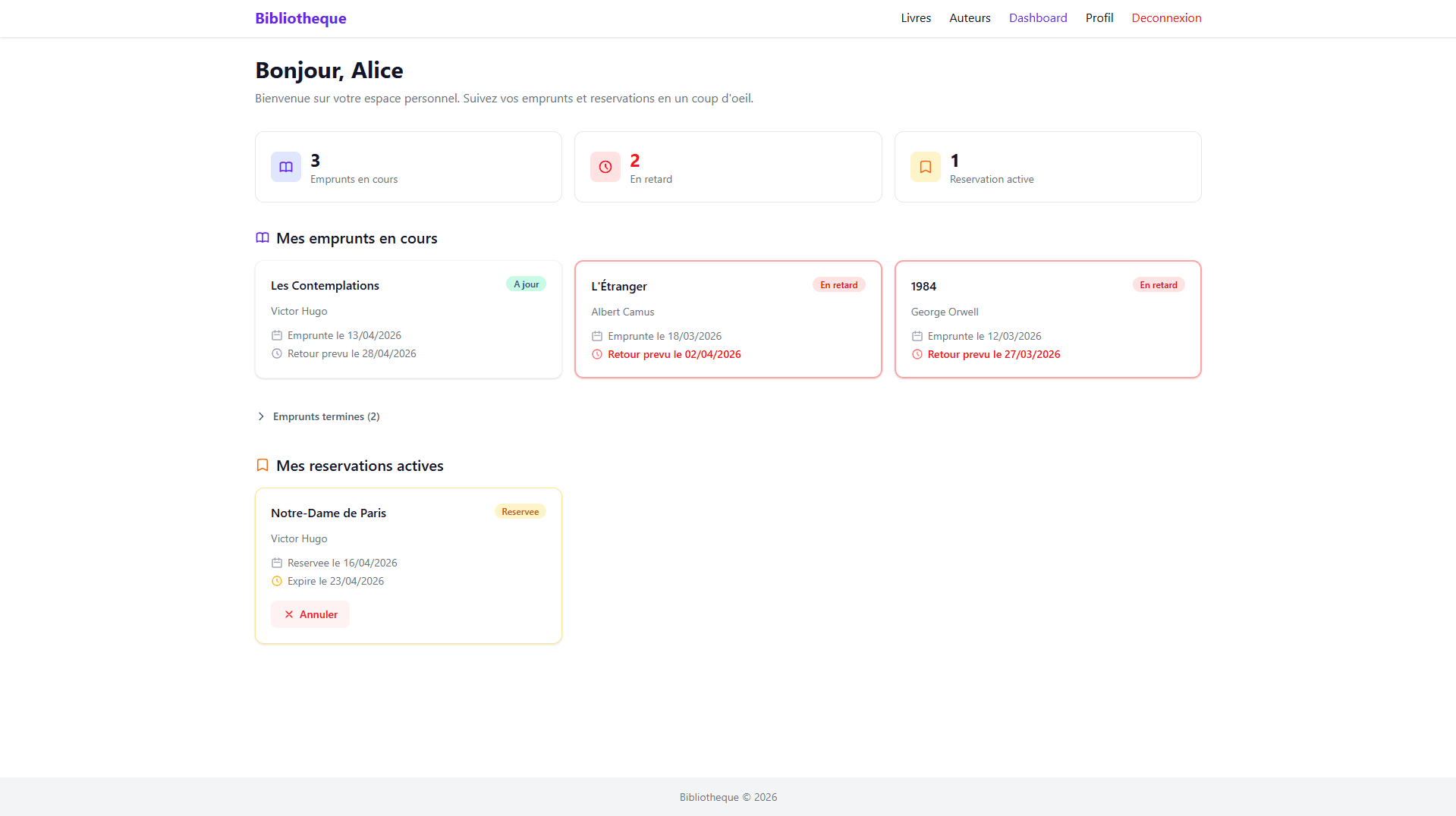The height and width of the screenshot is (816, 1456).
Task: Click the red clock icon on En retard card
Action: pos(605,167)
